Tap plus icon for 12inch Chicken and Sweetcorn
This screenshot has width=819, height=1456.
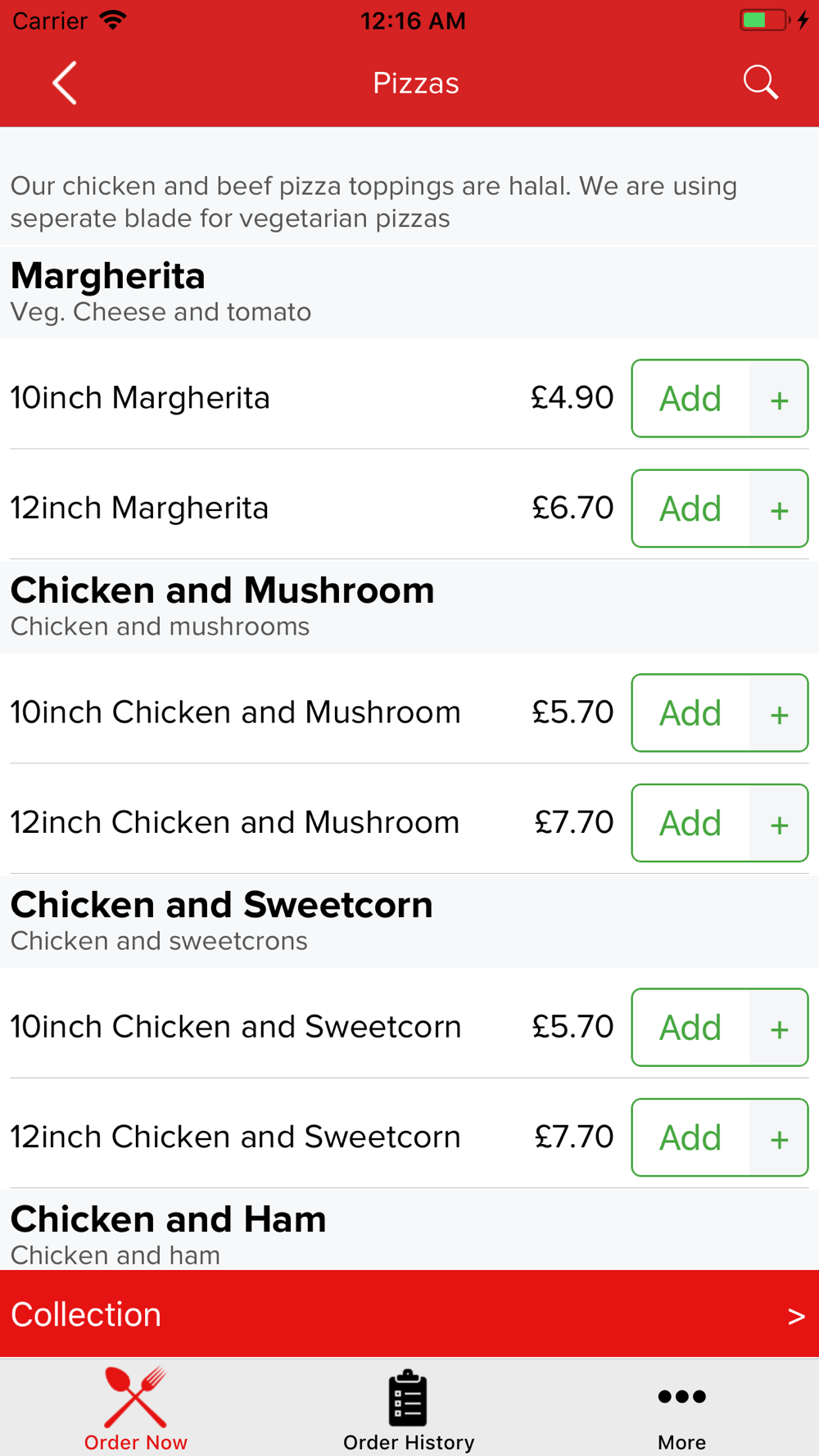click(x=779, y=1138)
